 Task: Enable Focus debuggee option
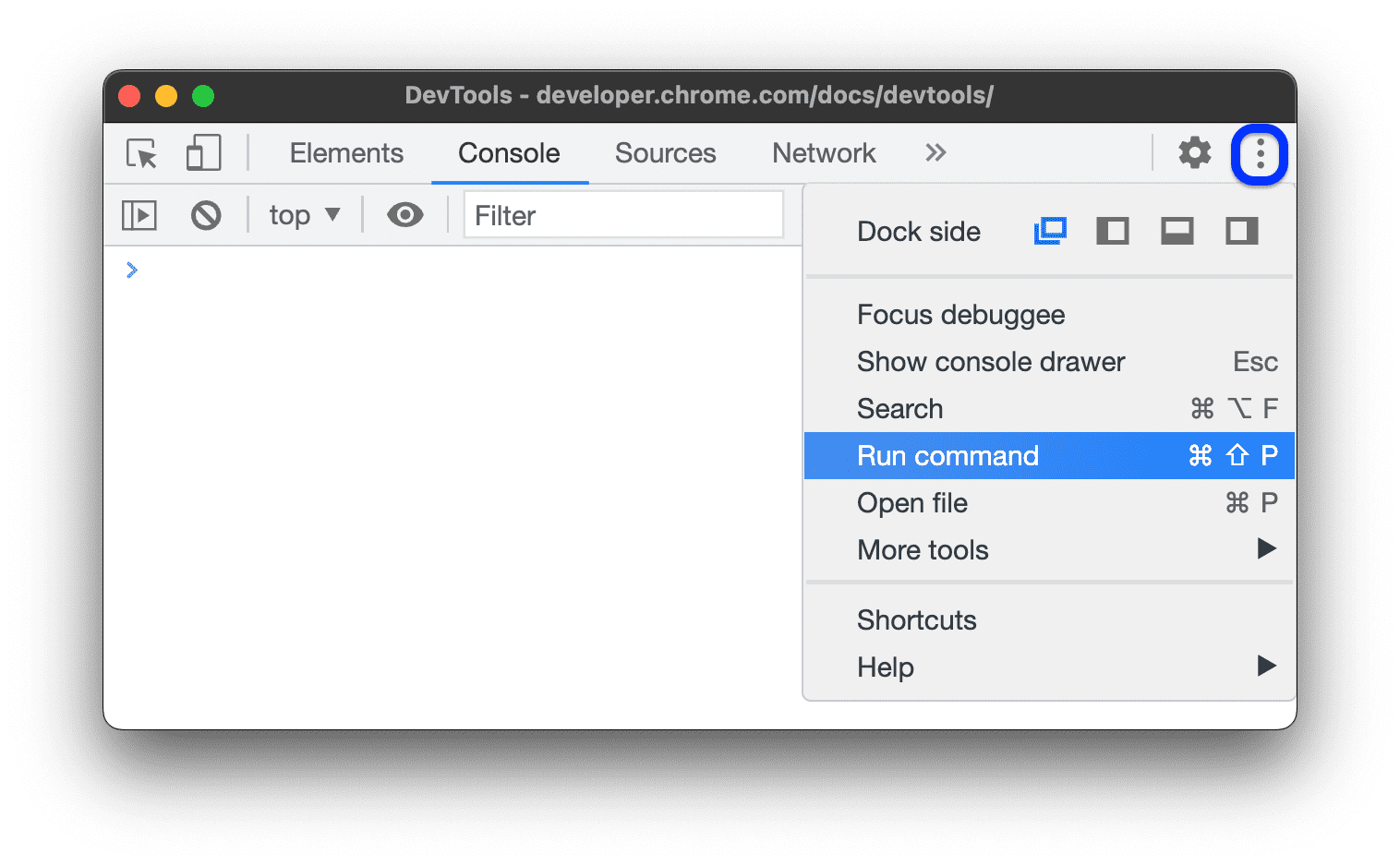pos(960,314)
